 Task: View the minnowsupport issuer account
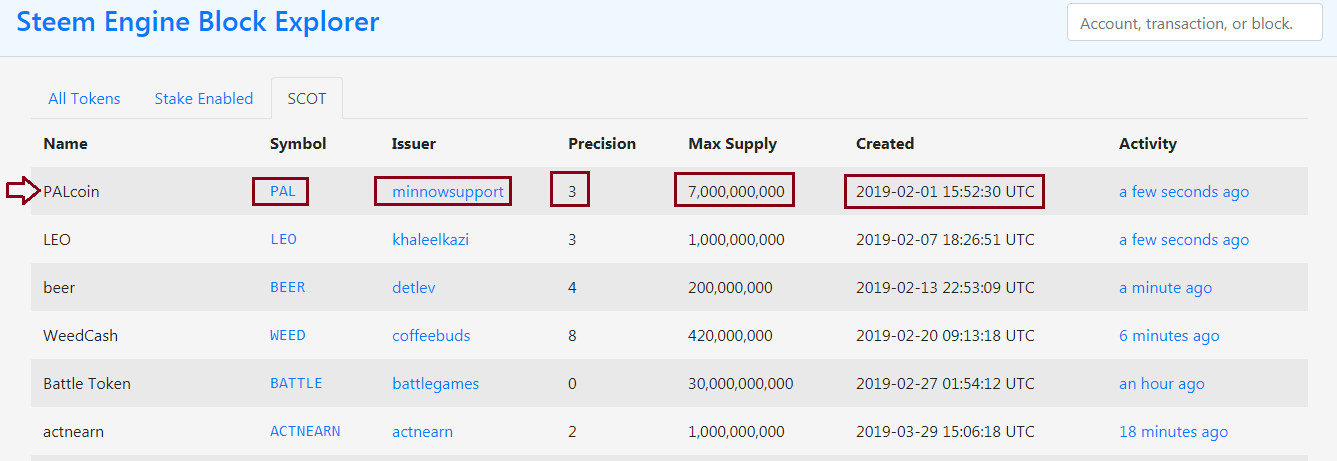click(448, 192)
